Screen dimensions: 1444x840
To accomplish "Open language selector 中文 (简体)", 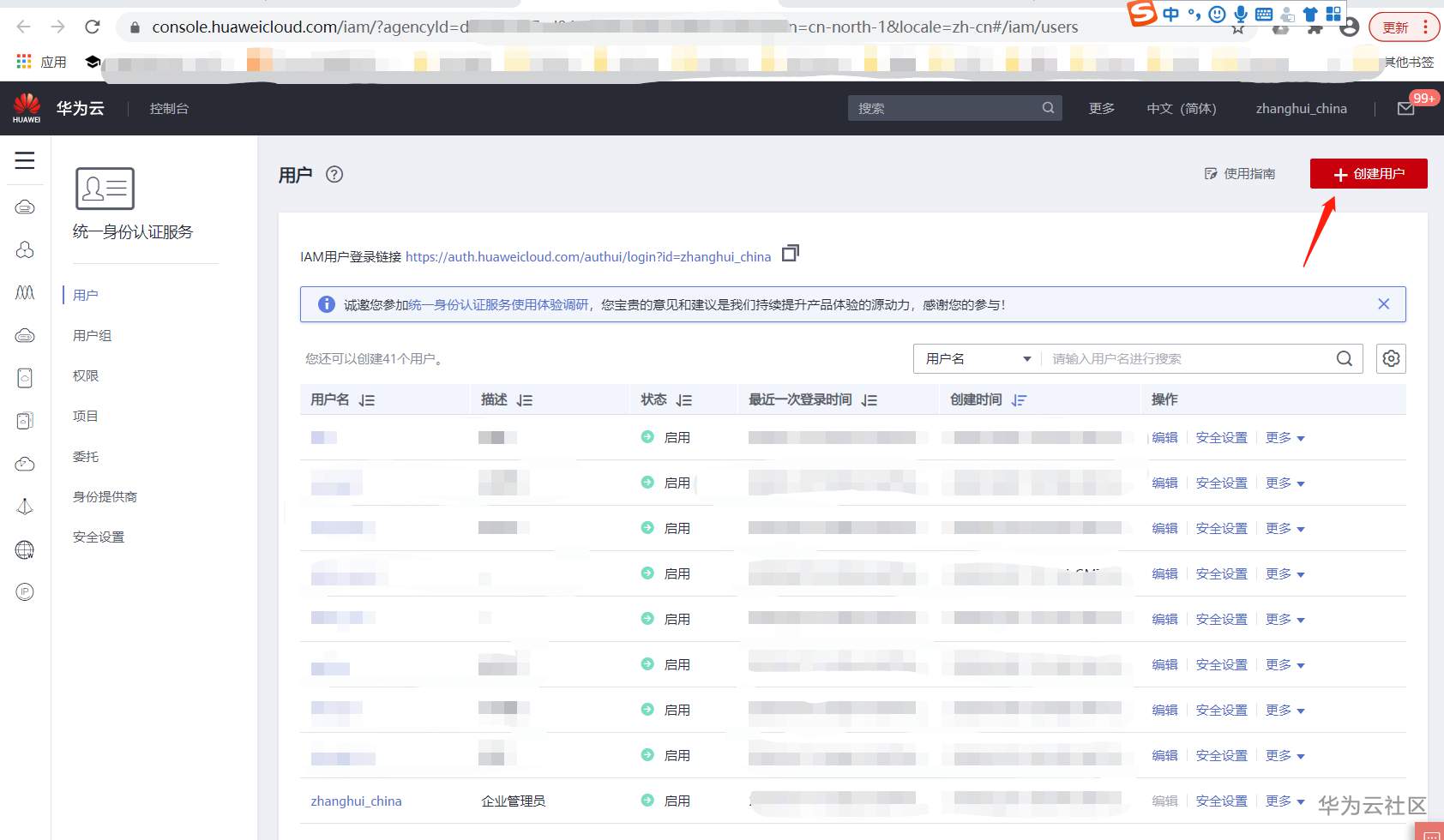I will 1182,108.
